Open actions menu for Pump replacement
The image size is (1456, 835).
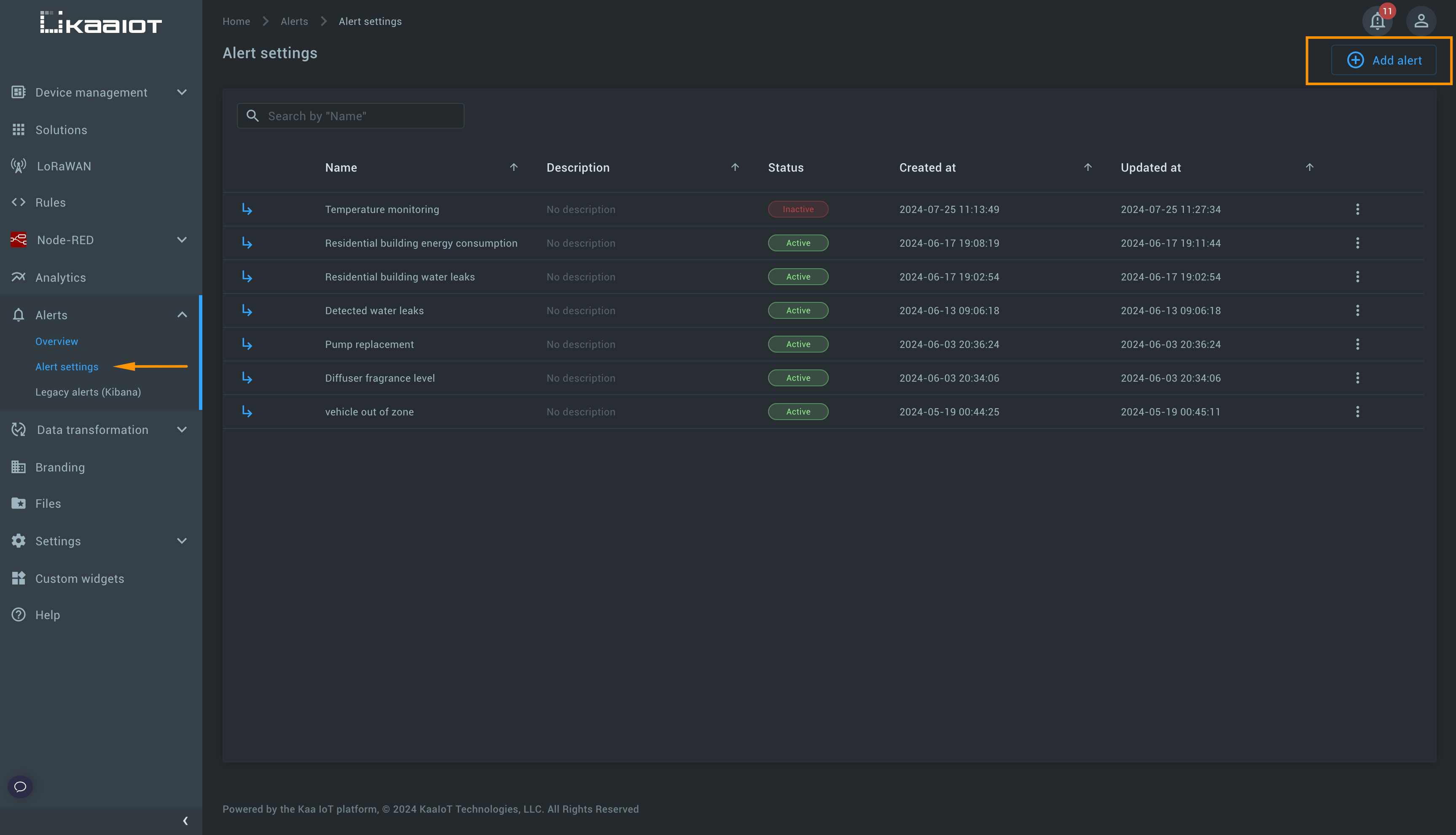[x=1357, y=345]
